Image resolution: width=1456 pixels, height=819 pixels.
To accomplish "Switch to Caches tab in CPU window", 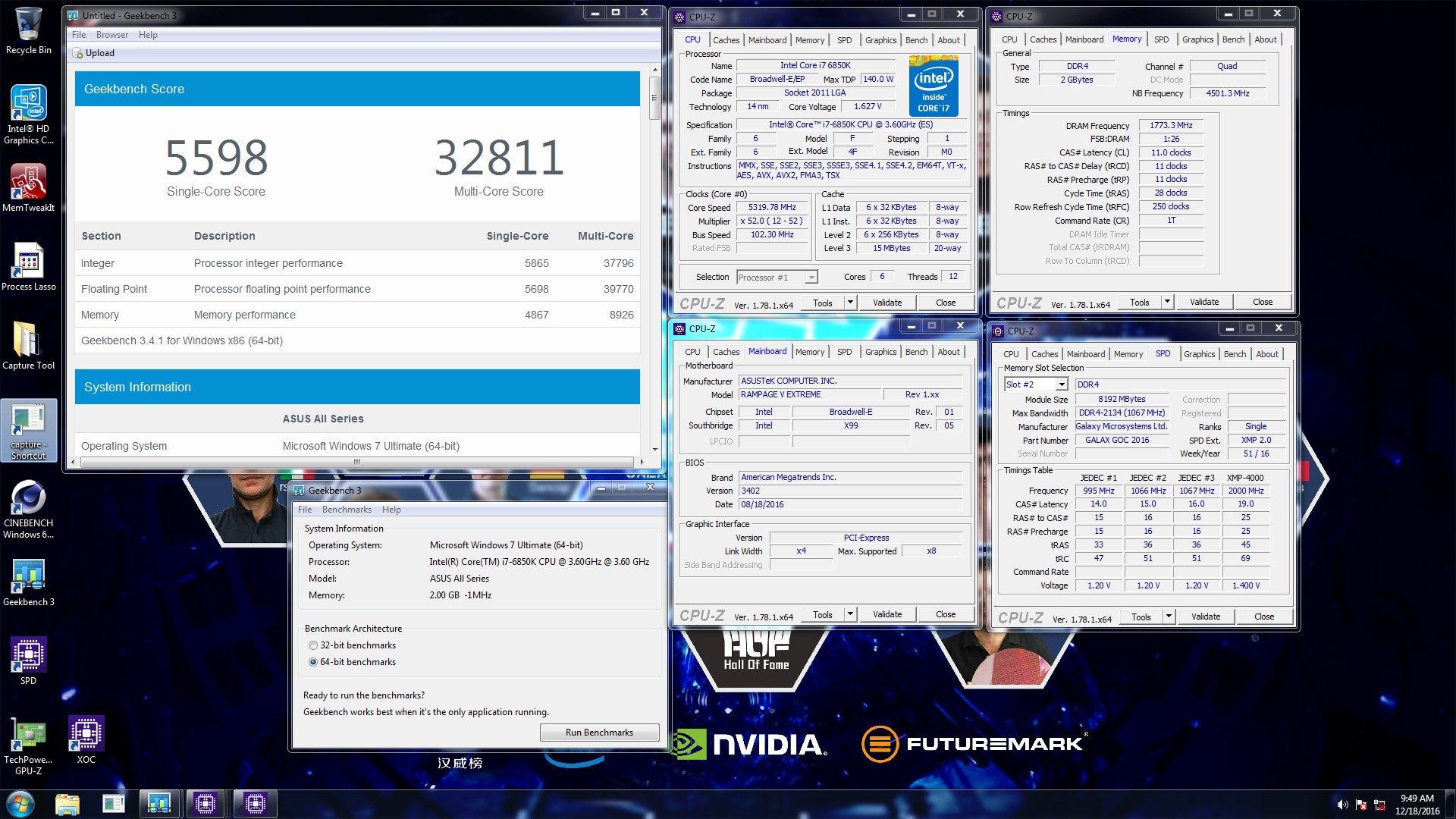I will coord(726,40).
